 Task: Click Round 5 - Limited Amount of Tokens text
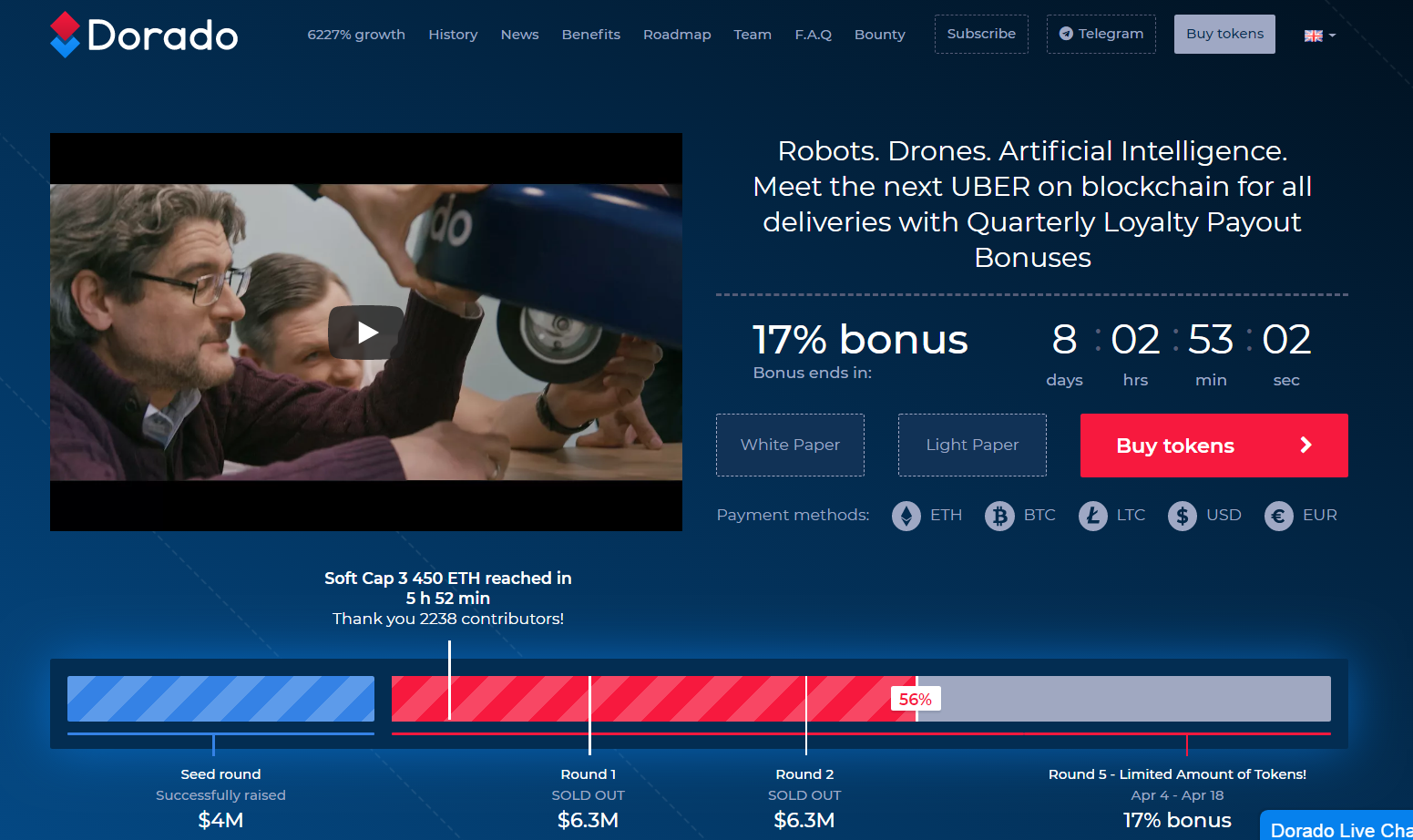click(1177, 773)
